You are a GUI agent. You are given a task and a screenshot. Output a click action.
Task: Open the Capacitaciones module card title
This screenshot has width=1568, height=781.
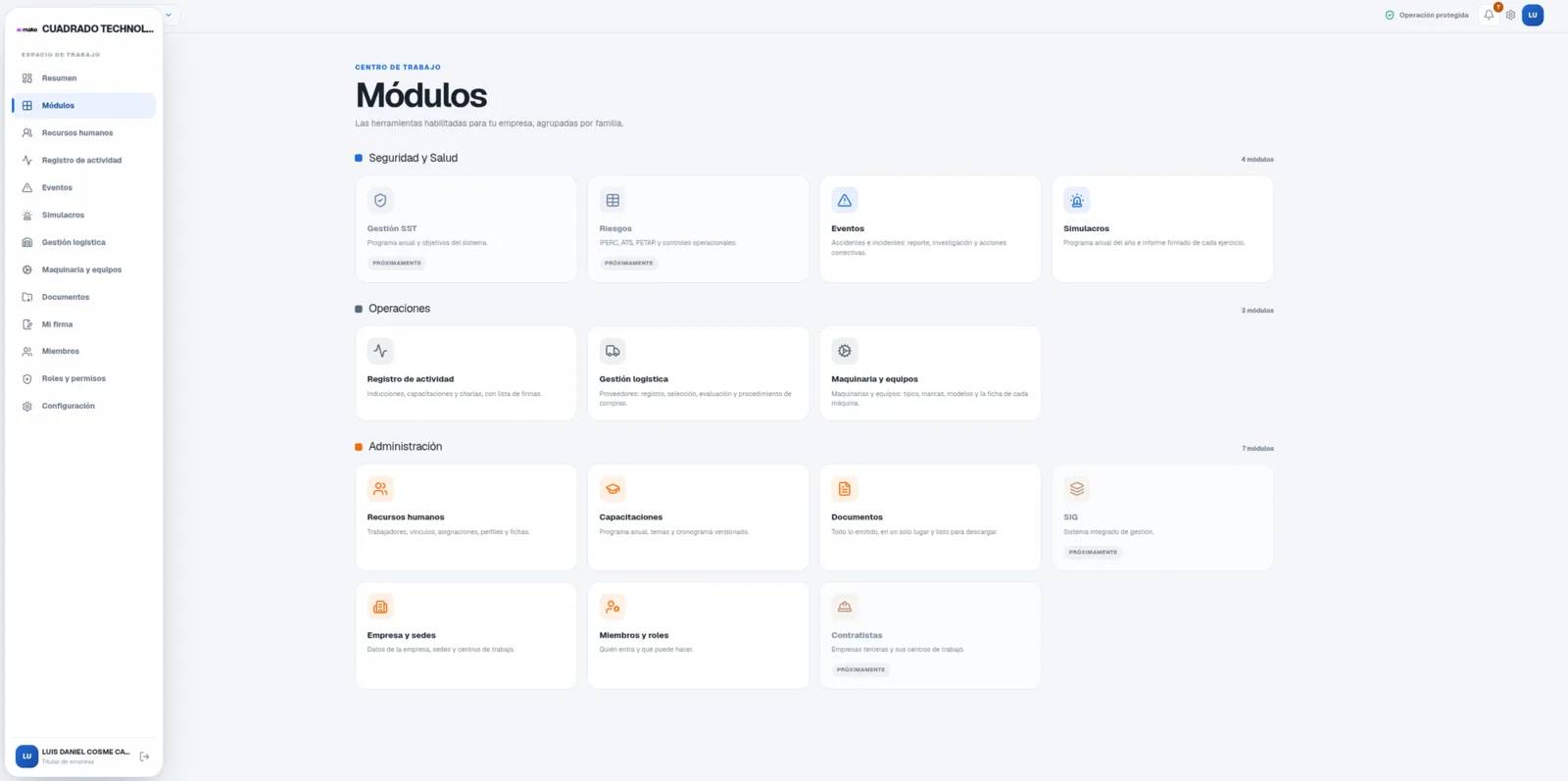(x=631, y=517)
